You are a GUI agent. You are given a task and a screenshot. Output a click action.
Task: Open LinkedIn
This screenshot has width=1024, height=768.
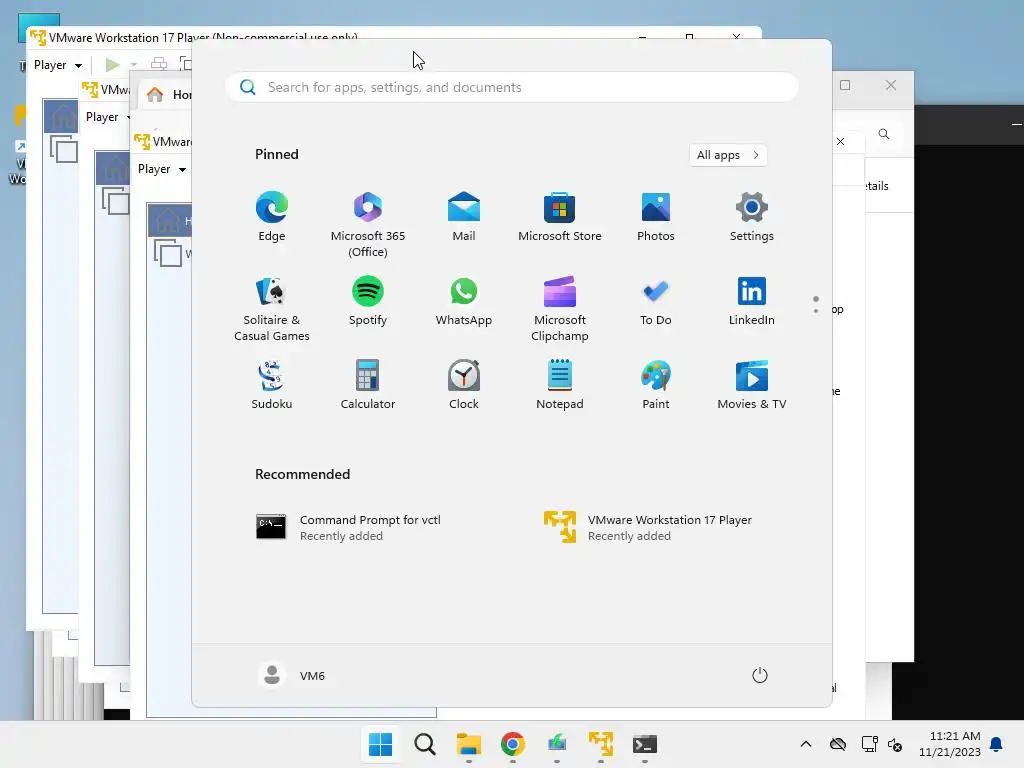(x=752, y=301)
